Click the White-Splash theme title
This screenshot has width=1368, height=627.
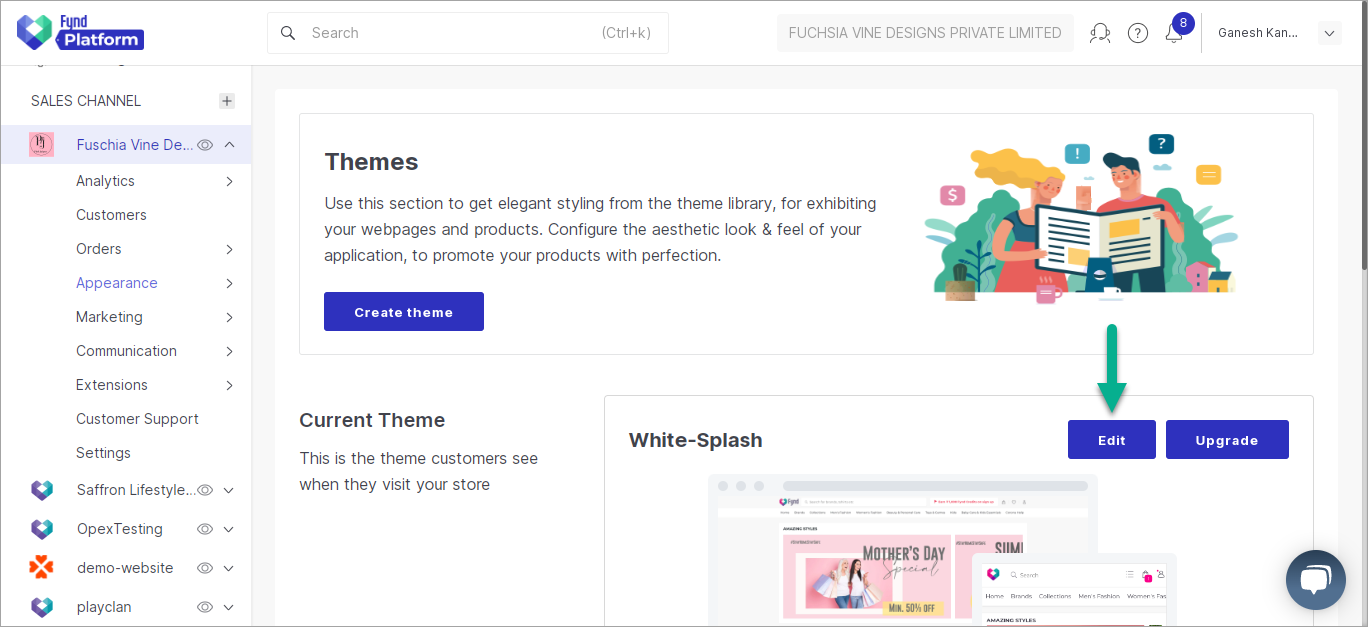[x=696, y=440]
